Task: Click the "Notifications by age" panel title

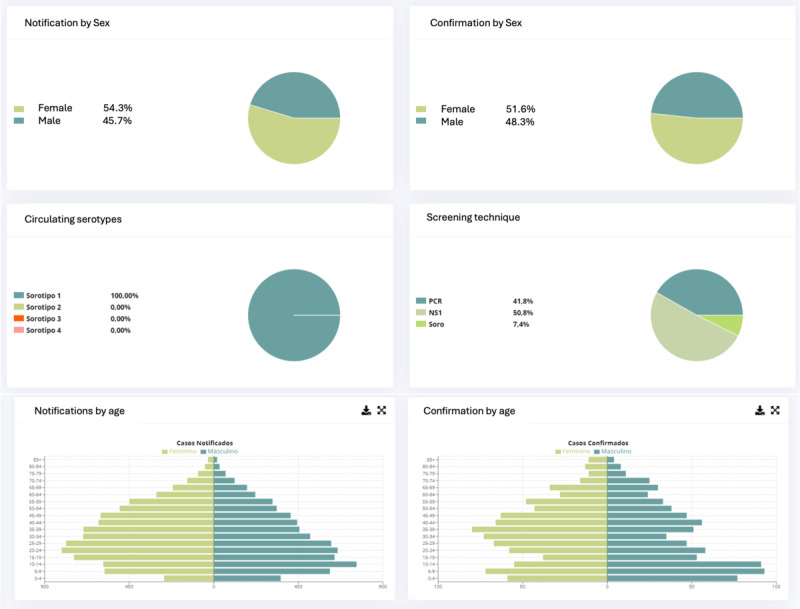Action: pos(79,411)
